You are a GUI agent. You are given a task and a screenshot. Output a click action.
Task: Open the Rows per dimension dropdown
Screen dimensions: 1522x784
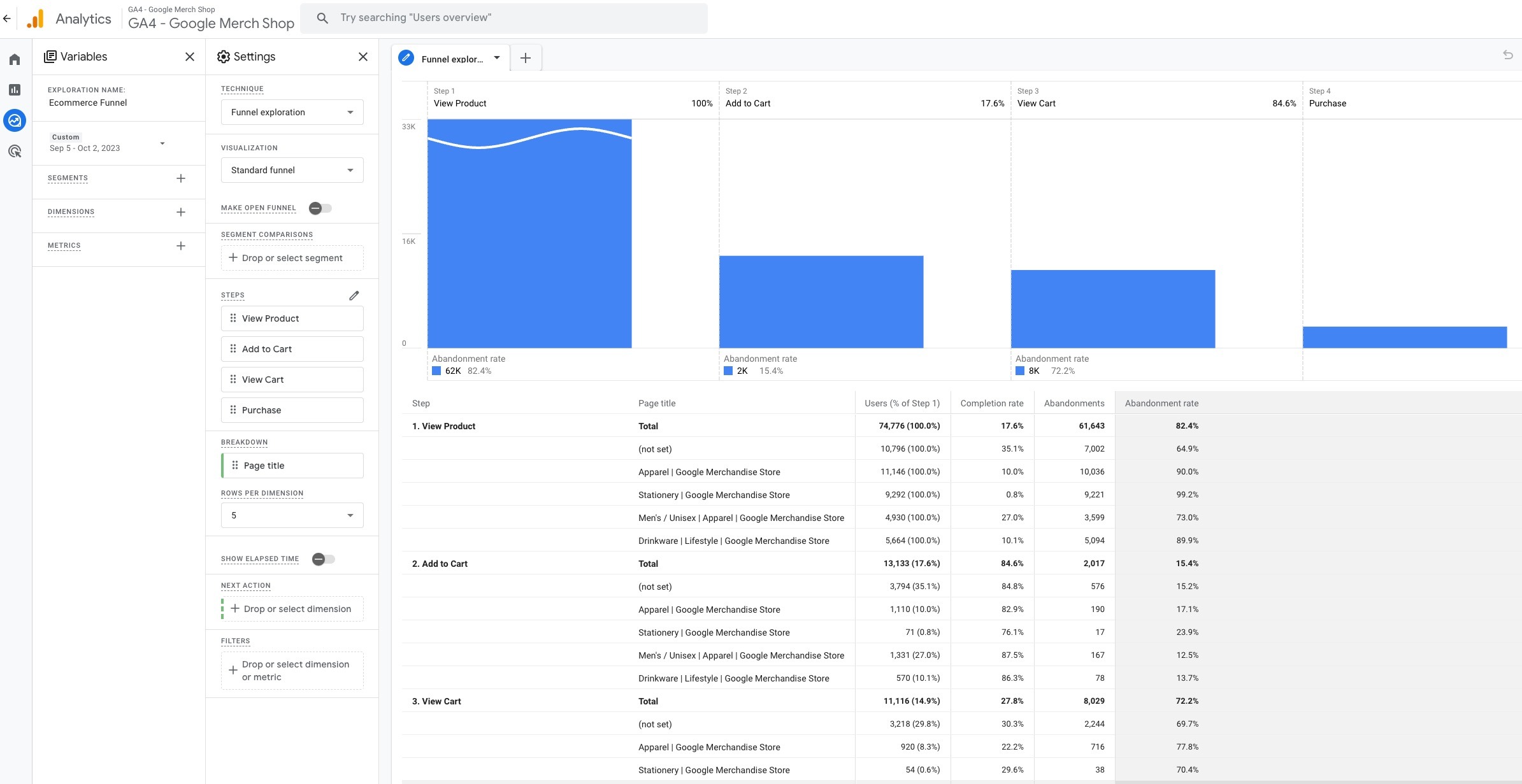(292, 515)
